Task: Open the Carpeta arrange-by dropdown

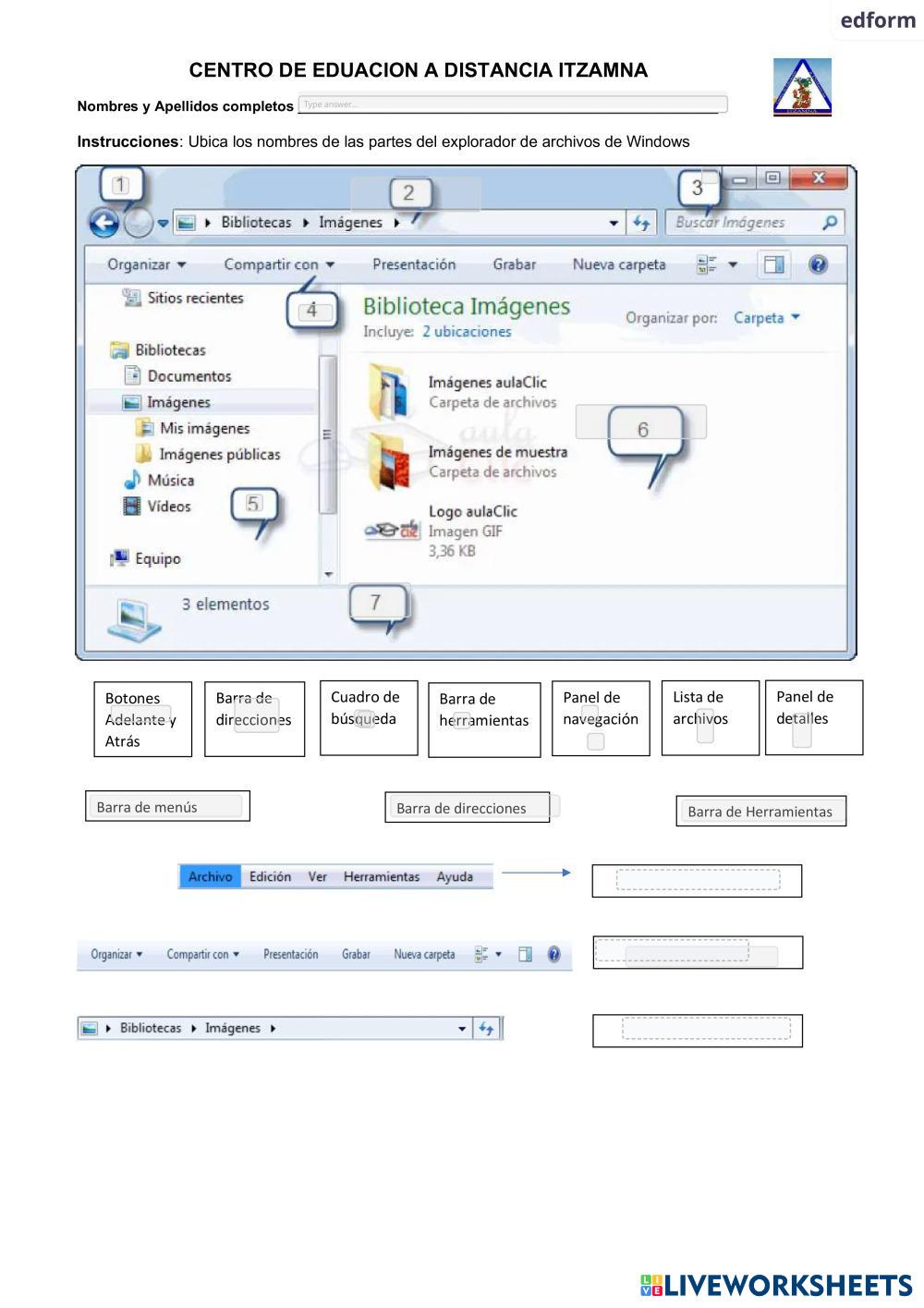Action: [766, 318]
